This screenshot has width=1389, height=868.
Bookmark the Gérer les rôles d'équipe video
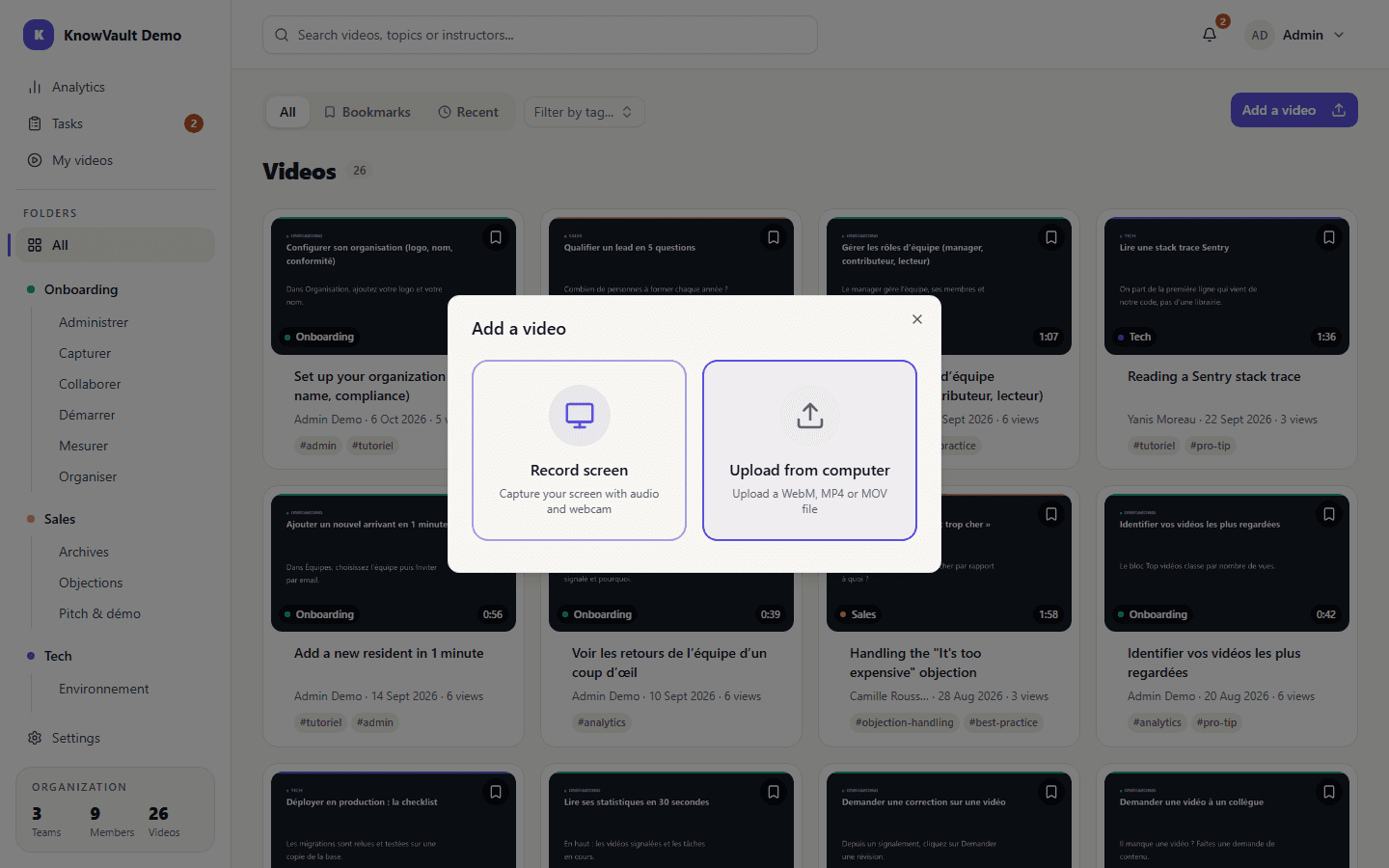pyautogui.click(x=1051, y=237)
